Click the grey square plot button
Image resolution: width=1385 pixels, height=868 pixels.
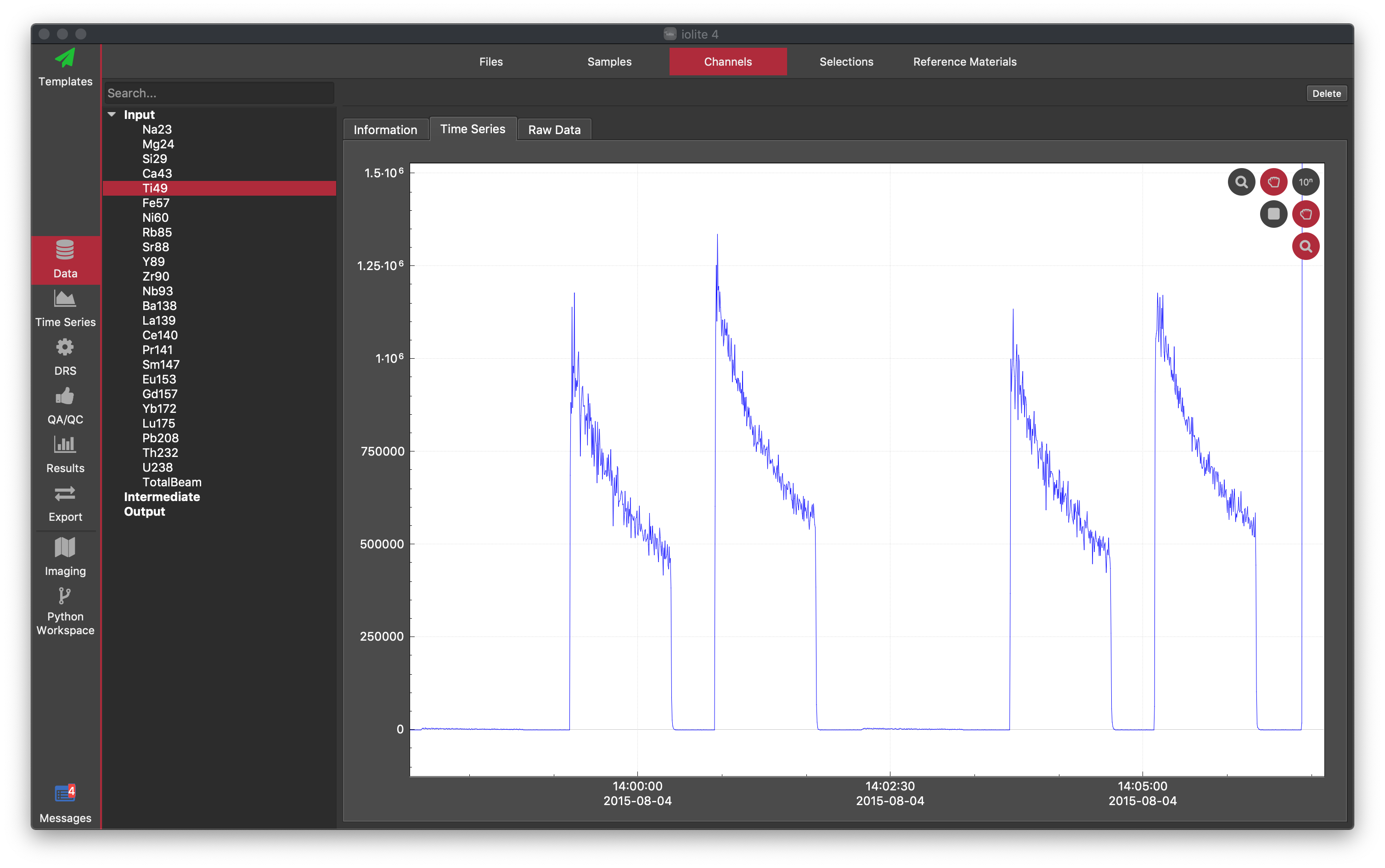[1273, 214]
